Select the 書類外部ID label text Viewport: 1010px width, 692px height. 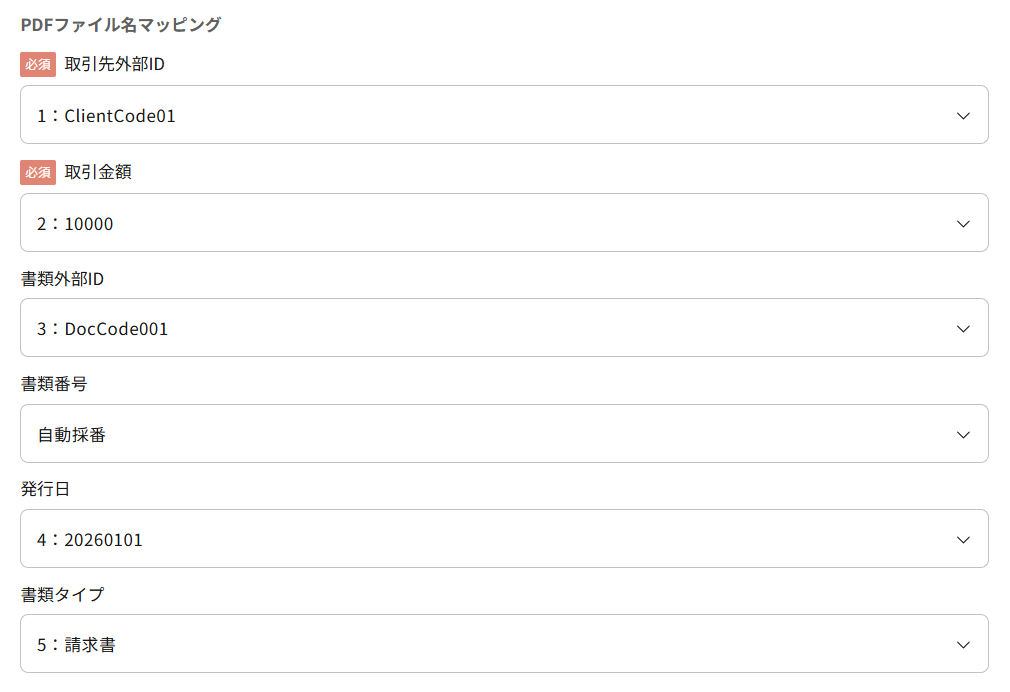tap(62, 278)
